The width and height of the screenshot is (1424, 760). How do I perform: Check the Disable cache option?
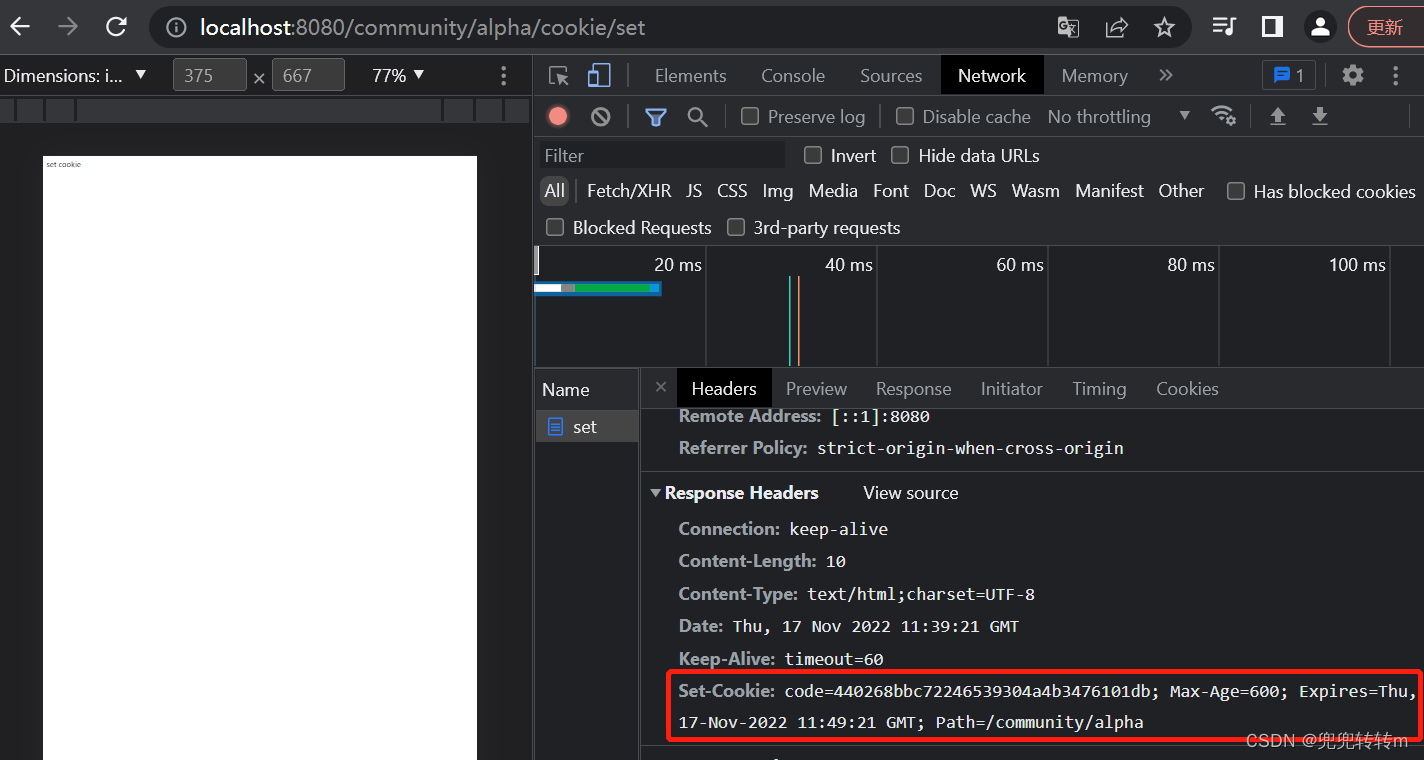905,117
